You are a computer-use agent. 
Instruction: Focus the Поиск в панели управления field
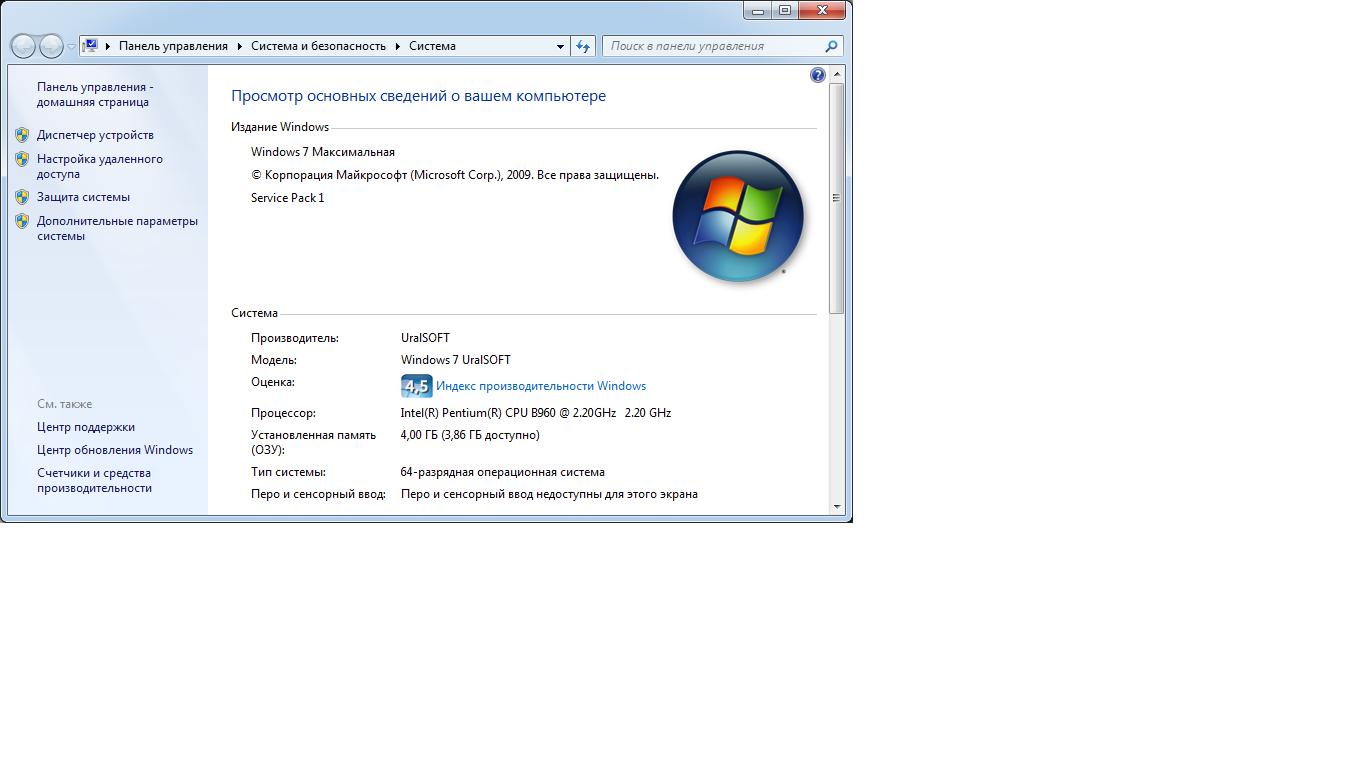[x=710, y=46]
